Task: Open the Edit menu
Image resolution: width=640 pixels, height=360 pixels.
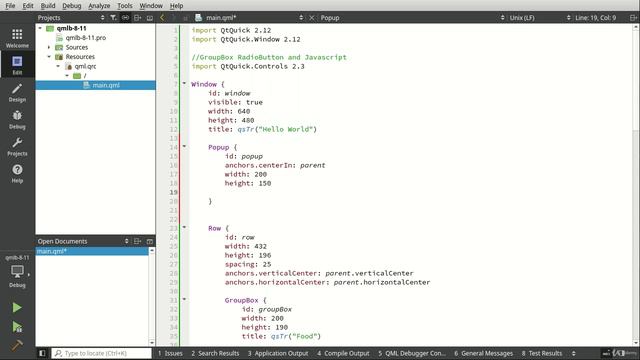Action: tap(28, 6)
